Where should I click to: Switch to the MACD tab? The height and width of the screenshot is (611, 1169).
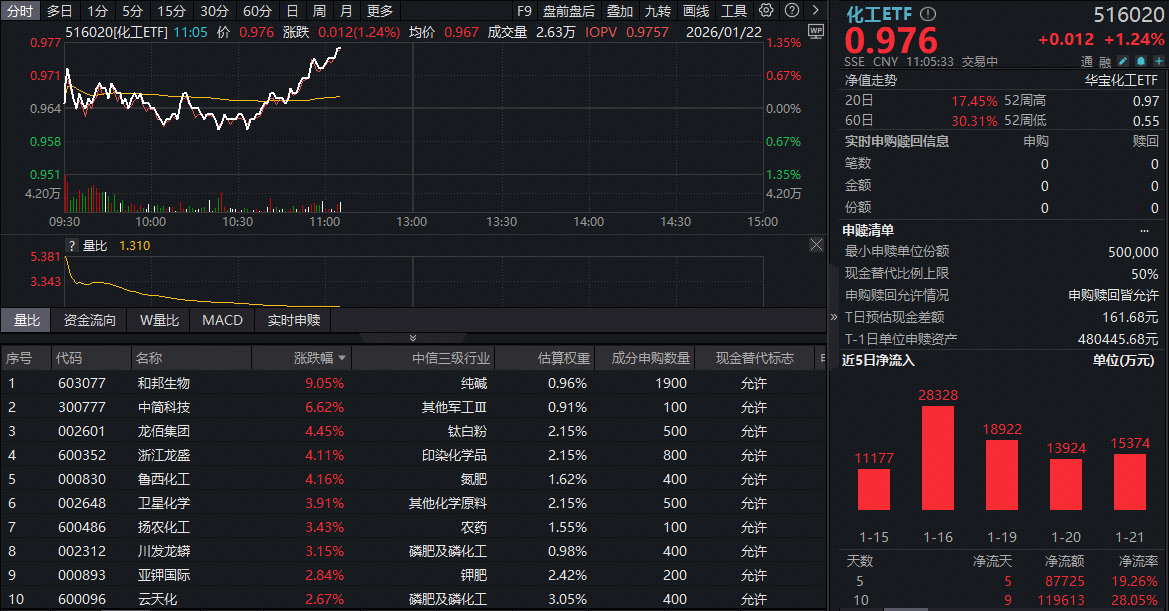tap(222, 320)
